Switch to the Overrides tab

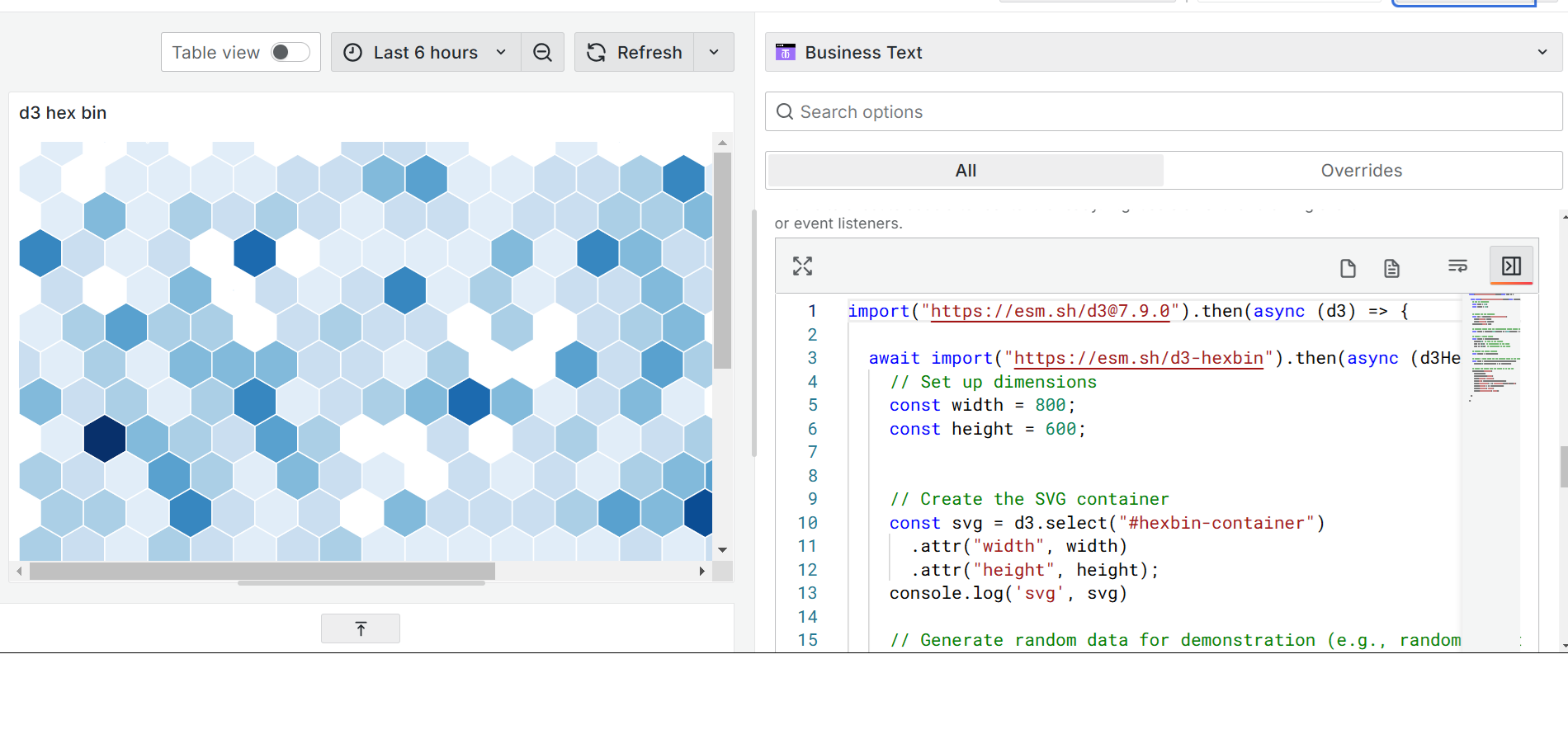pyautogui.click(x=1361, y=171)
